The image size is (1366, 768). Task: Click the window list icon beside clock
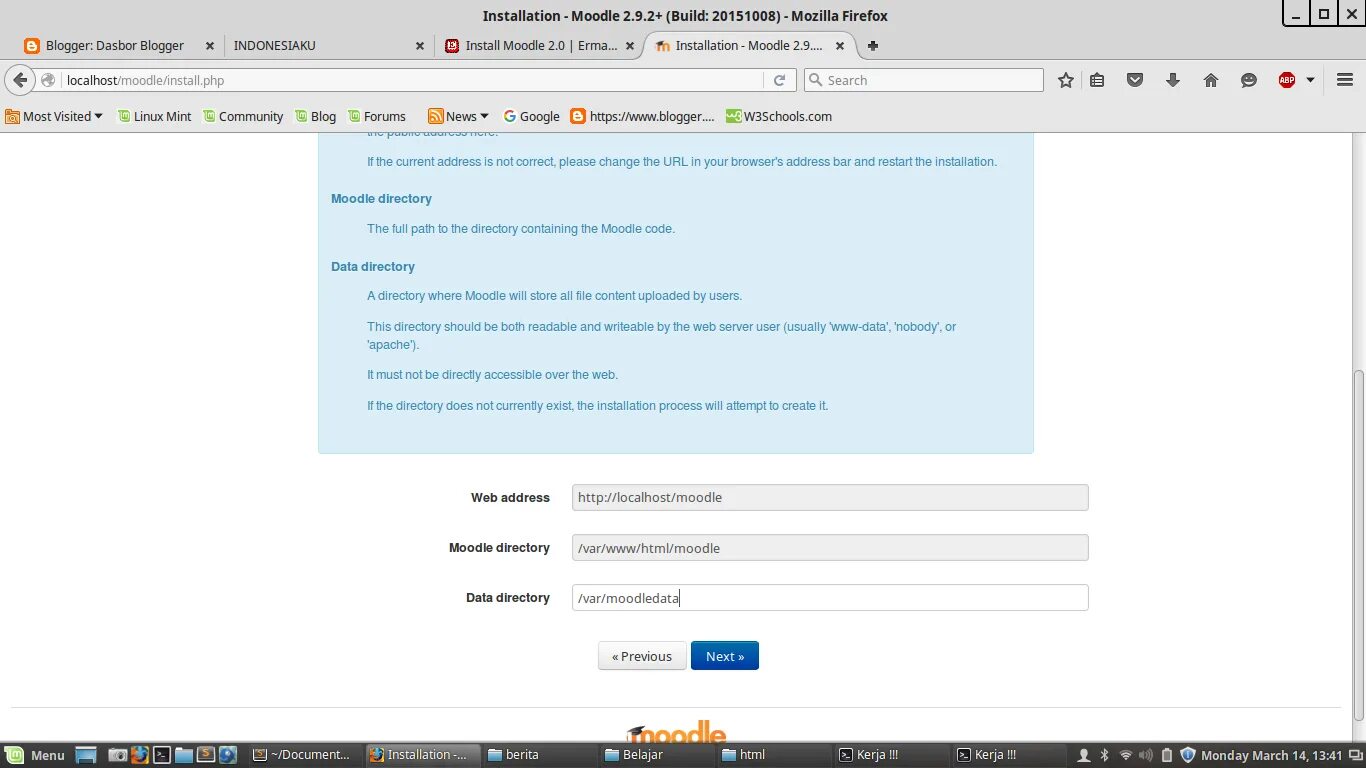tap(1354, 755)
